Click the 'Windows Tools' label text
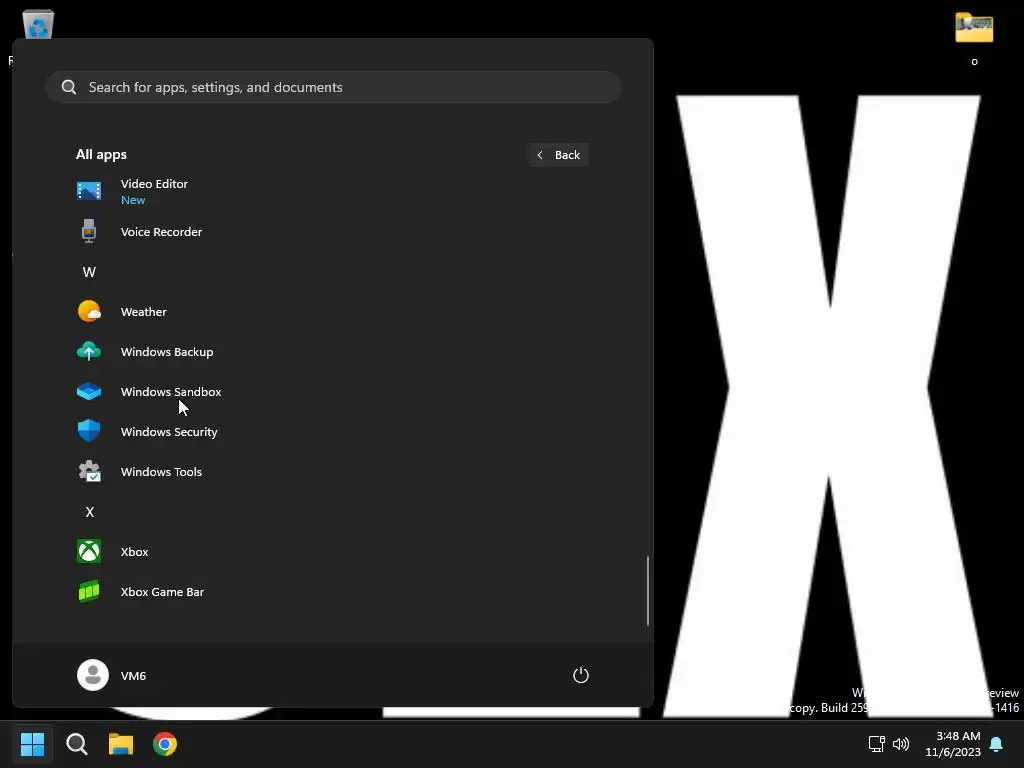This screenshot has width=1024, height=768. 161,472
